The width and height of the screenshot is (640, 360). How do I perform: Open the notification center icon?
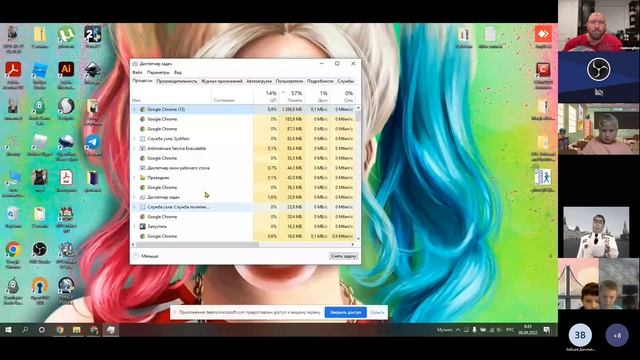(547, 330)
